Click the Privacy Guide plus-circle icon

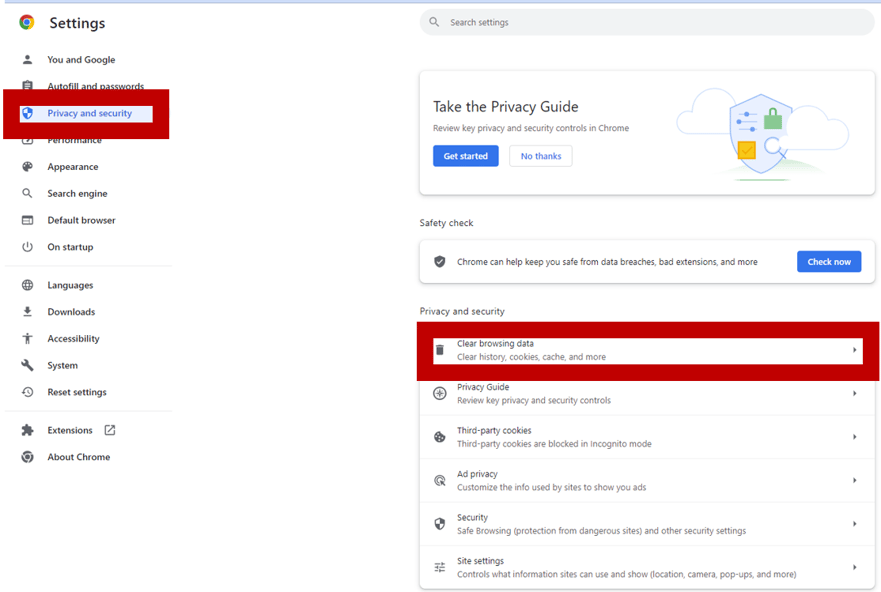(439, 393)
